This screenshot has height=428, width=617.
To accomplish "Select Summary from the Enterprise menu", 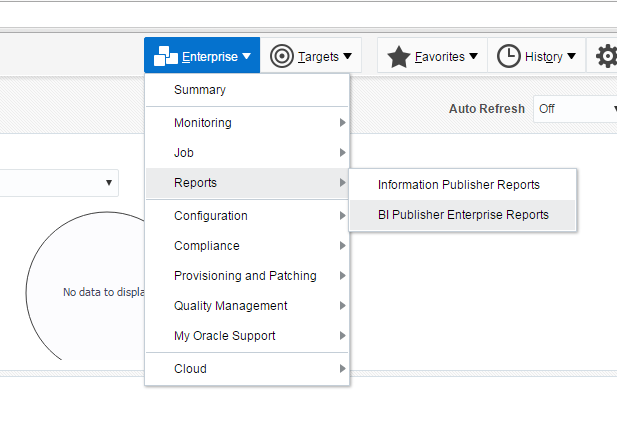I will 247,90.
